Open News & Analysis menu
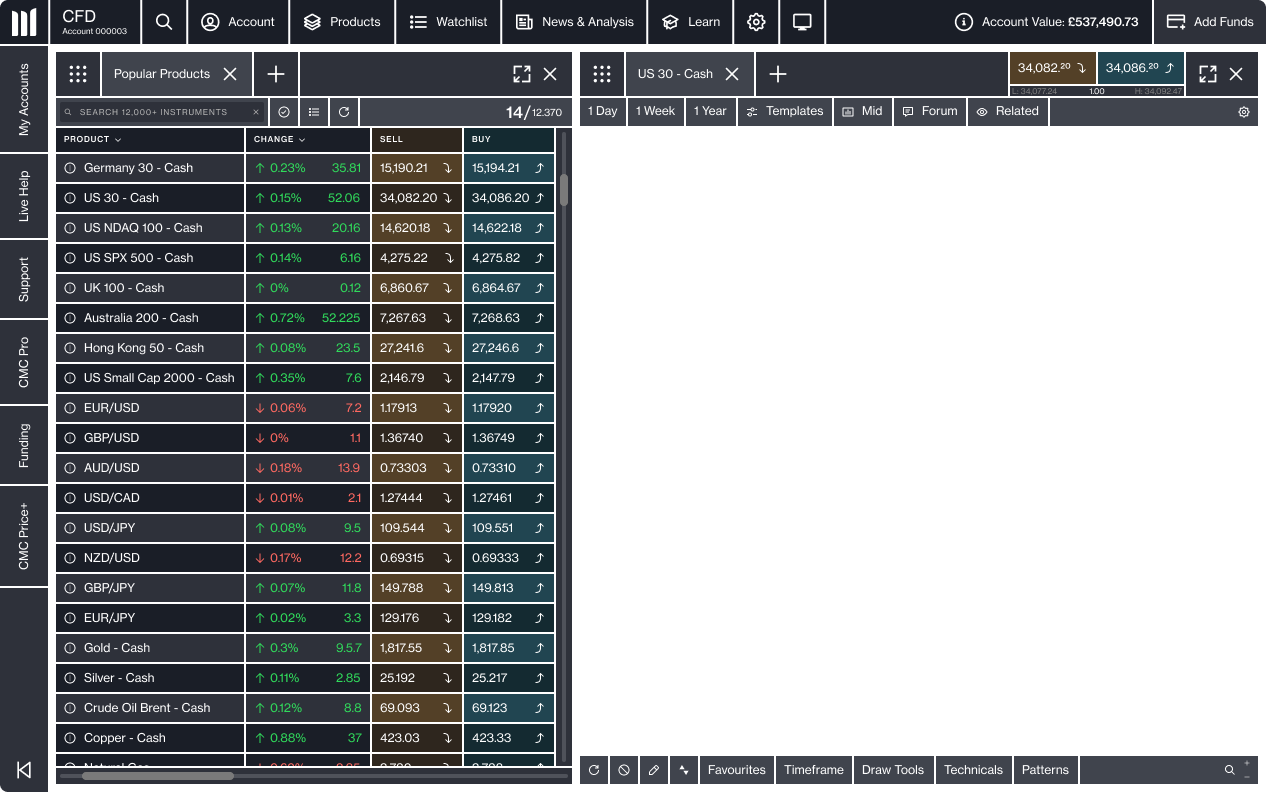 click(x=575, y=22)
